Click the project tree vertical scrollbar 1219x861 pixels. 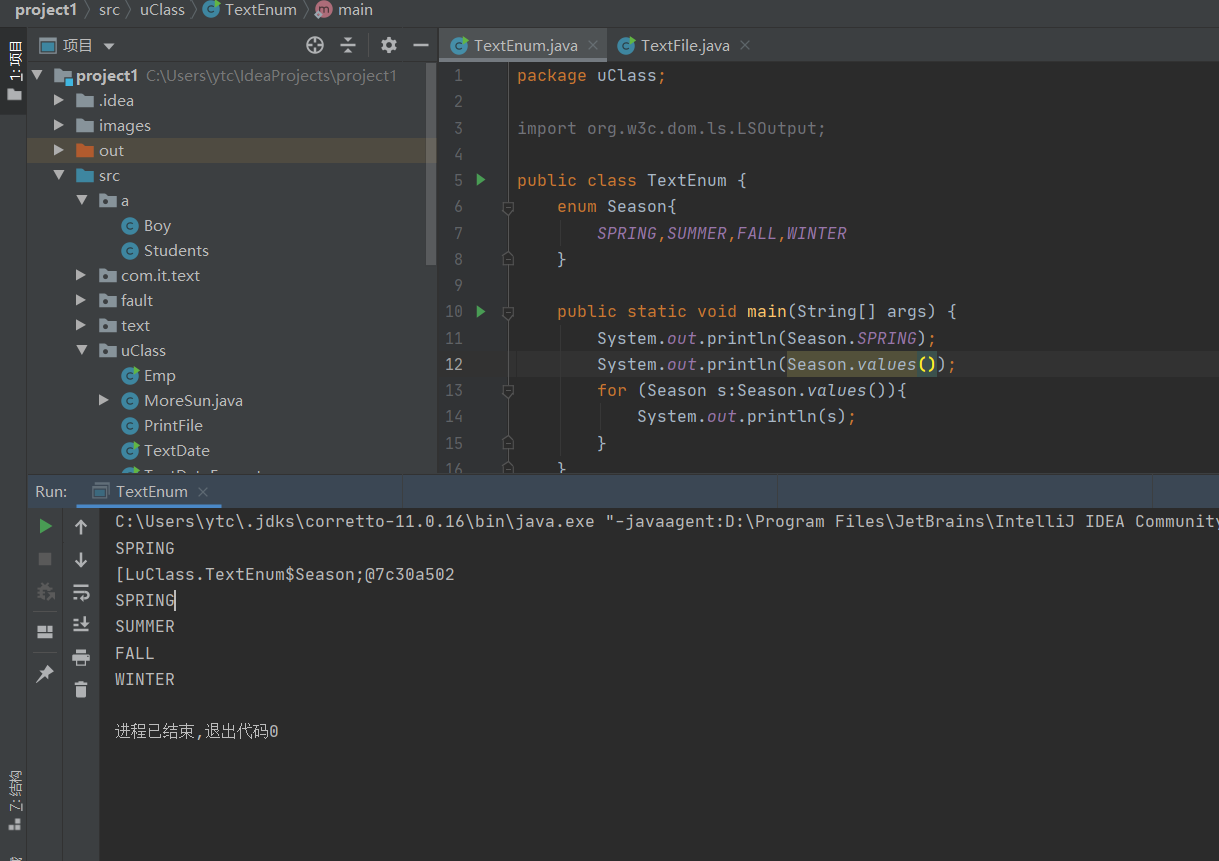(x=431, y=165)
